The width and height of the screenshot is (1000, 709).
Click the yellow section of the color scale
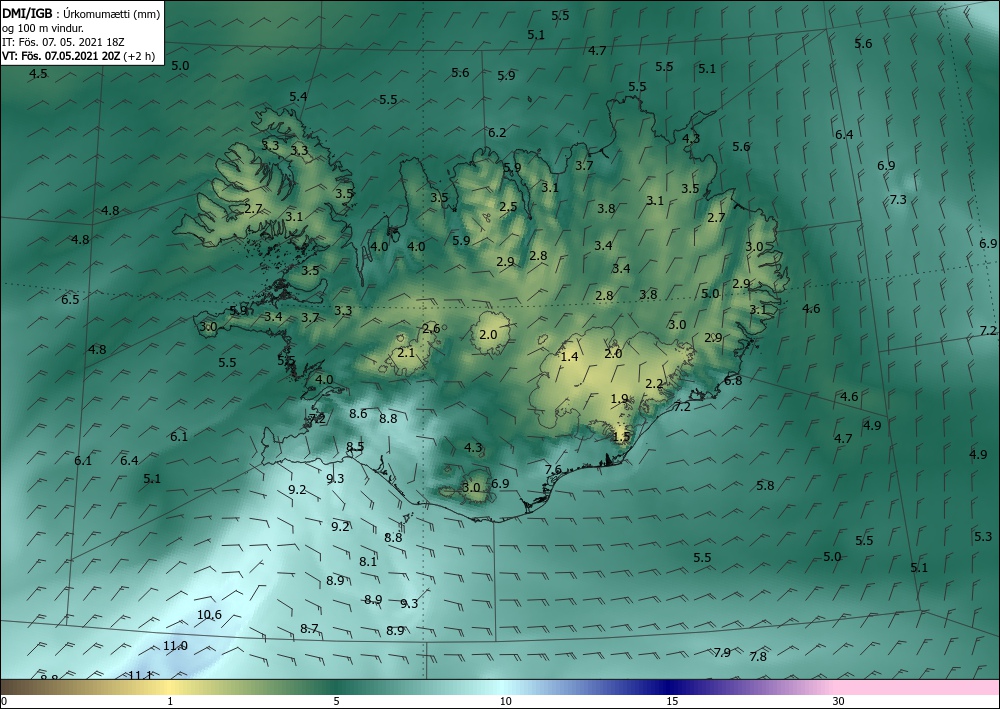(167, 687)
